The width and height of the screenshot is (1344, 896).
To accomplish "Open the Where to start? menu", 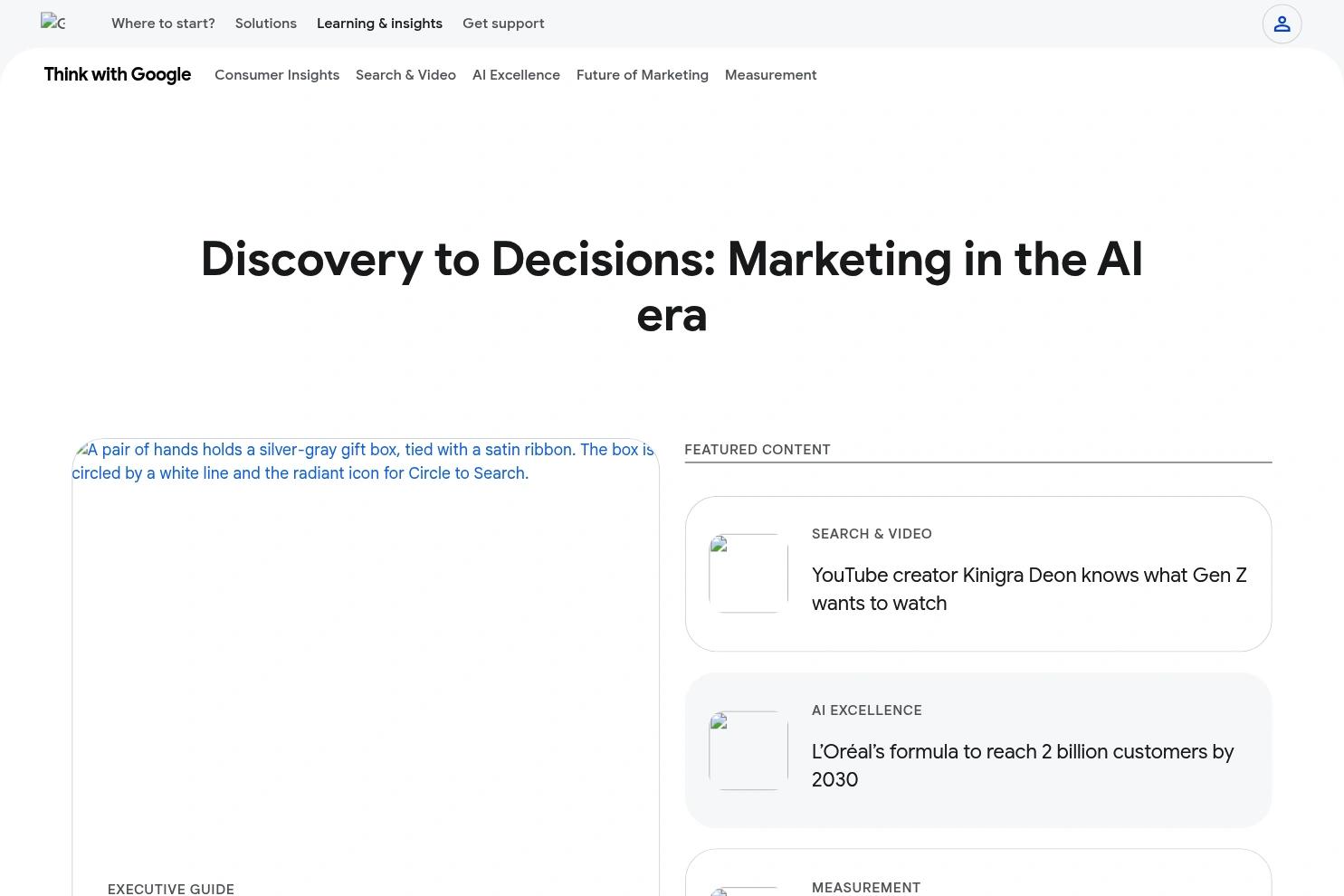I will [x=163, y=24].
